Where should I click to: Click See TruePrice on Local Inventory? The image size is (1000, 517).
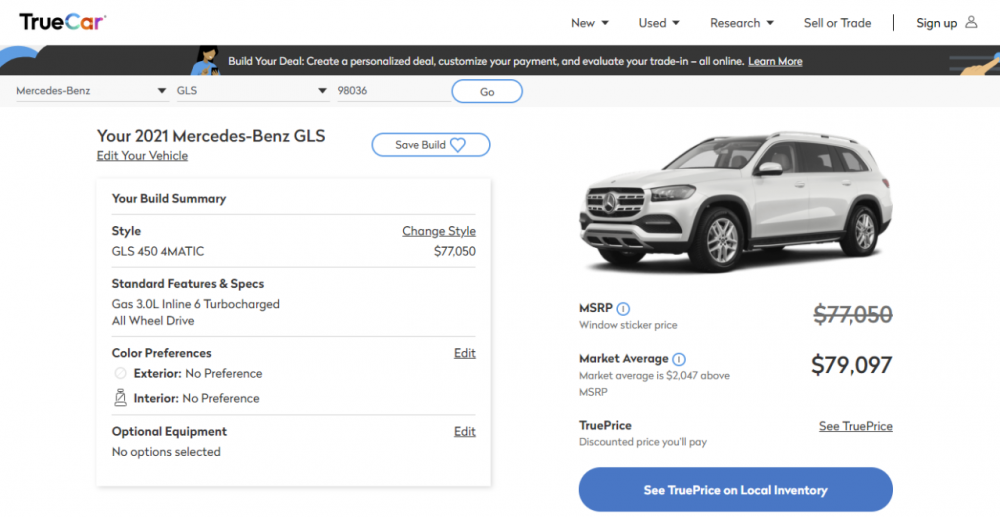point(735,490)
